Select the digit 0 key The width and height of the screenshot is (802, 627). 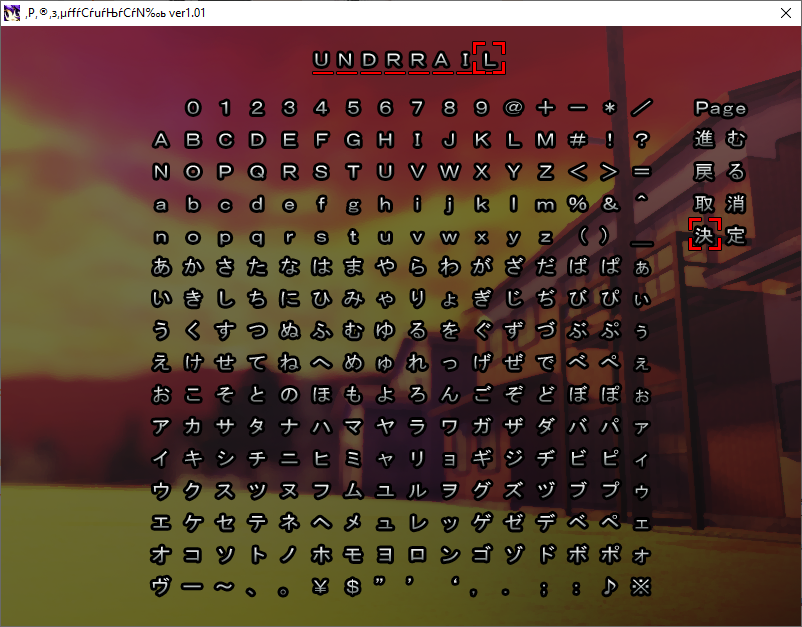coord(193,108)
